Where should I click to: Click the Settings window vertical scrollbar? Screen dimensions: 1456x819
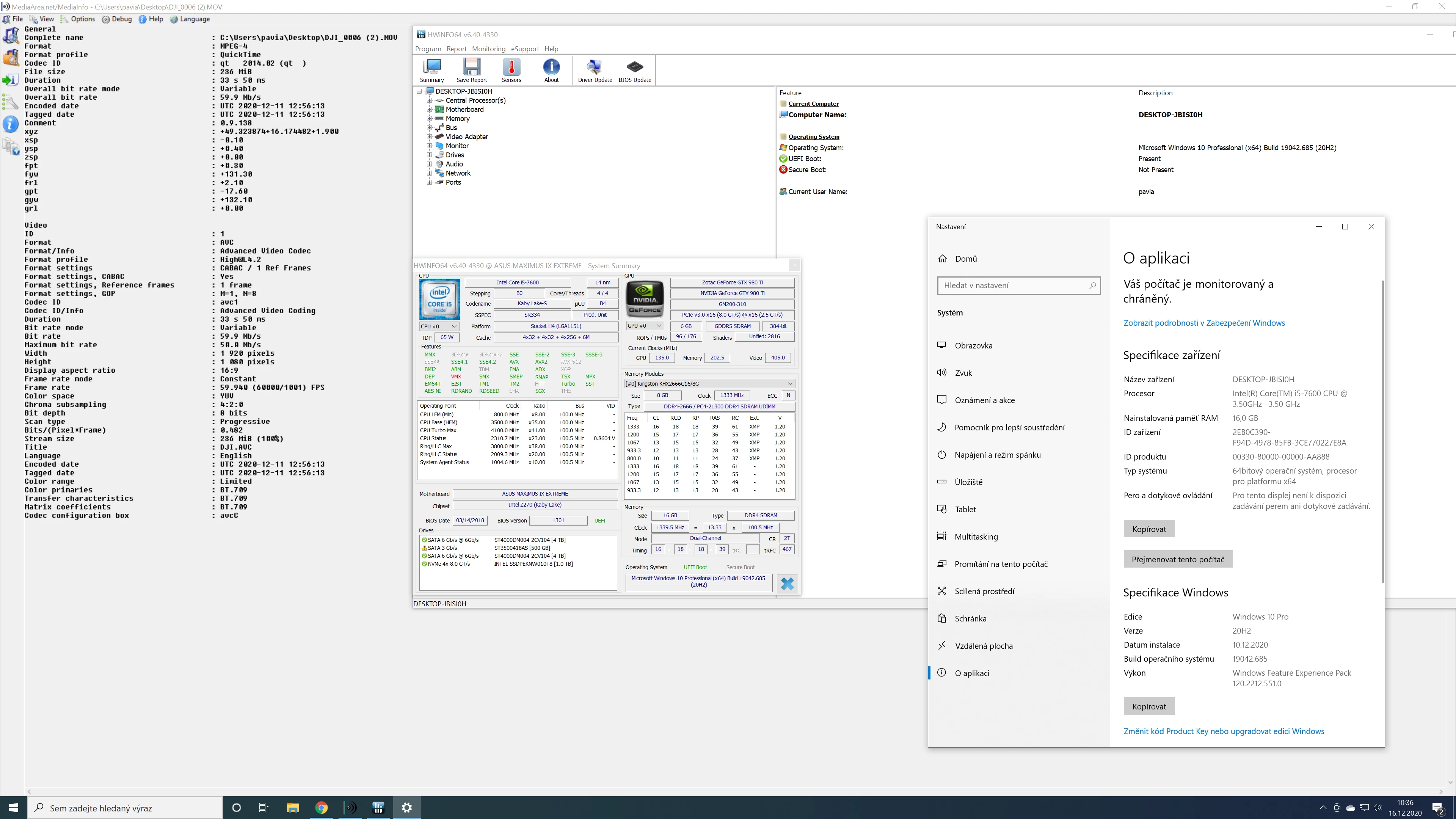click(1382, 430)
